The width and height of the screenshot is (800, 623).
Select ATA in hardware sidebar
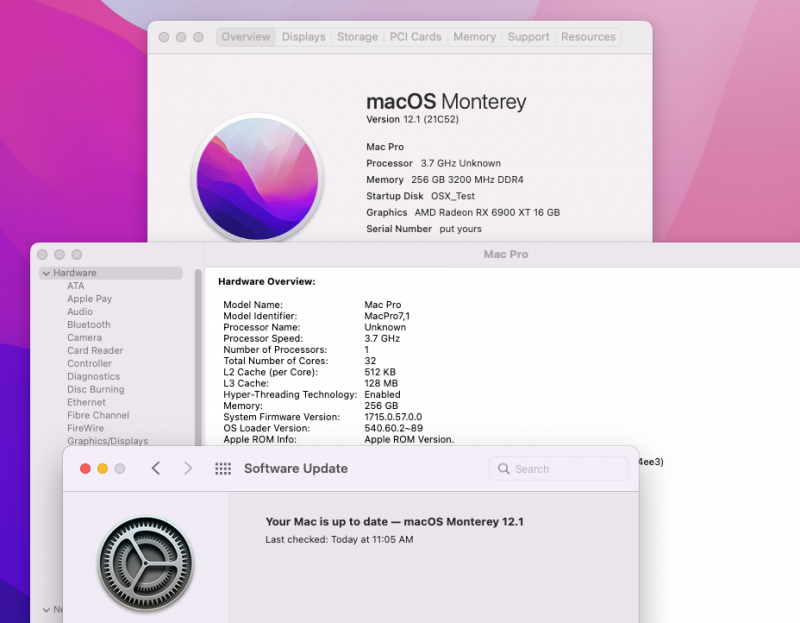click(76, 286)
